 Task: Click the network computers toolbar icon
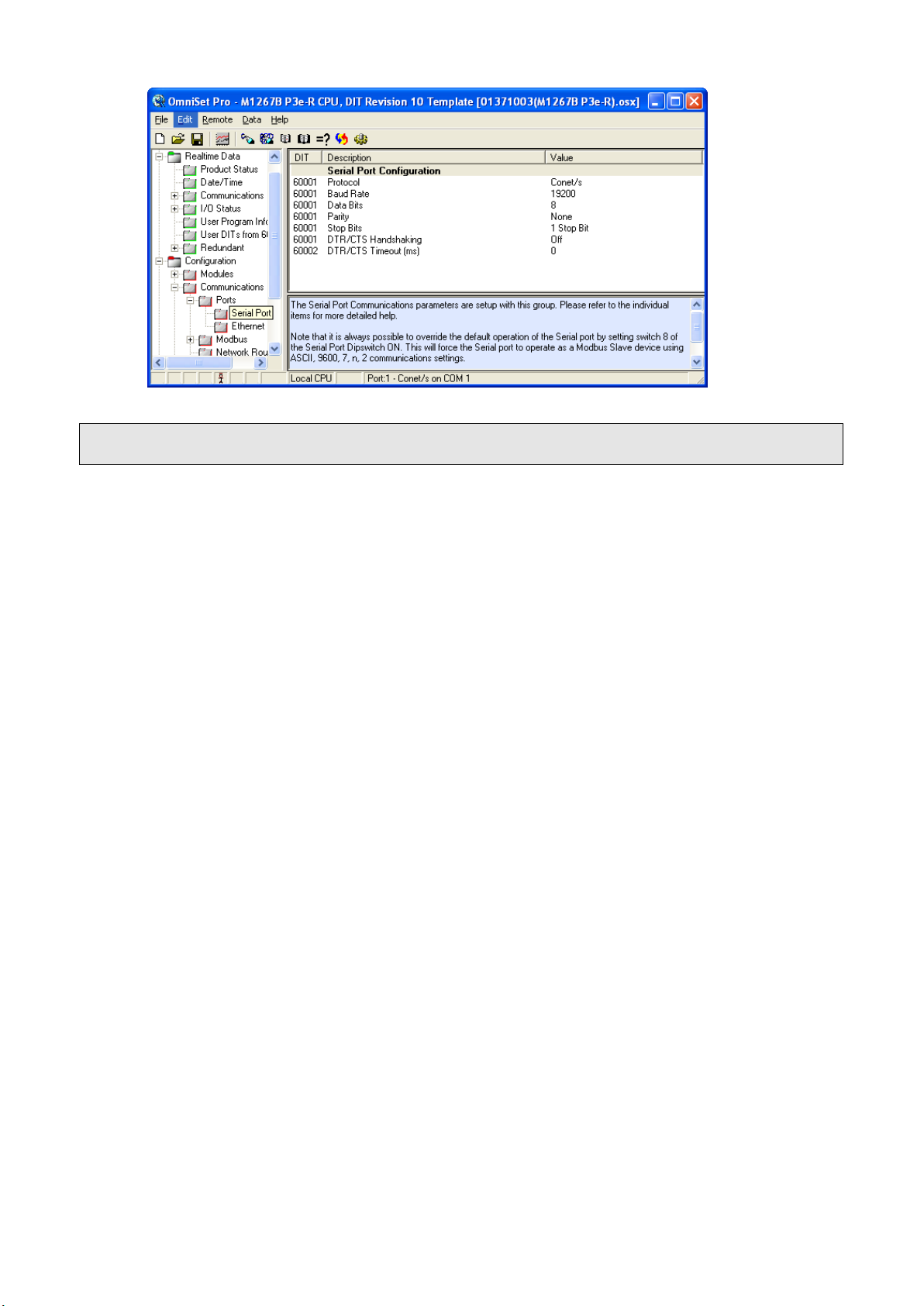click(x=267, y=140)
